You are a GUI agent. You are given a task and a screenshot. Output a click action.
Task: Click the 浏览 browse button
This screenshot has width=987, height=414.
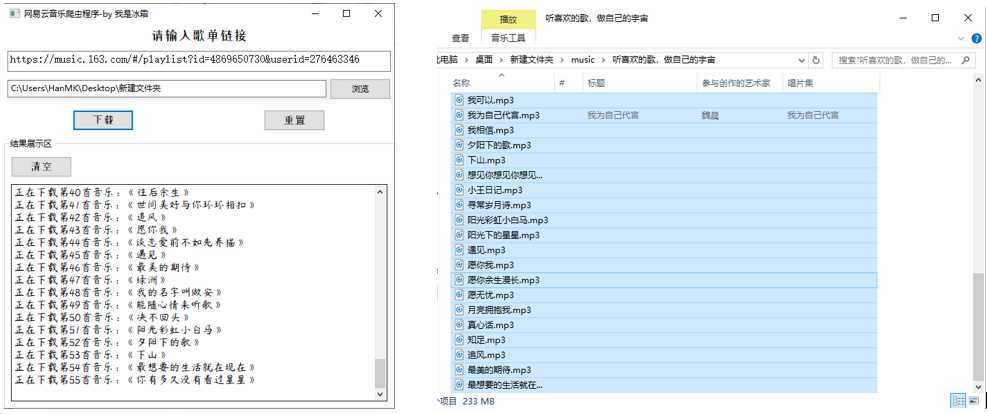pyautogui.click(x=360, y=89)
